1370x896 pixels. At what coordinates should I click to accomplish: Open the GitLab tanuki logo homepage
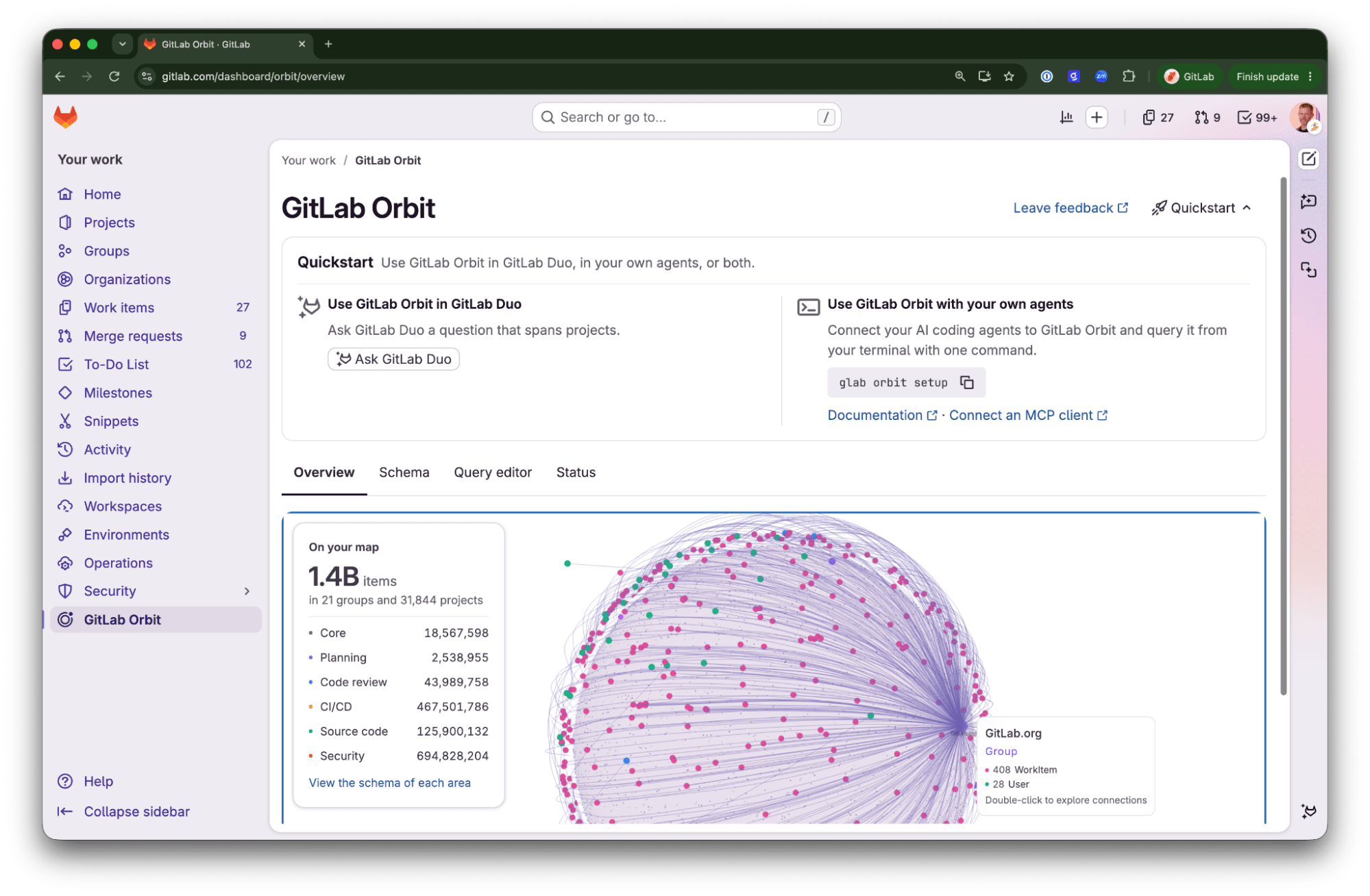(x=66, y=117)
